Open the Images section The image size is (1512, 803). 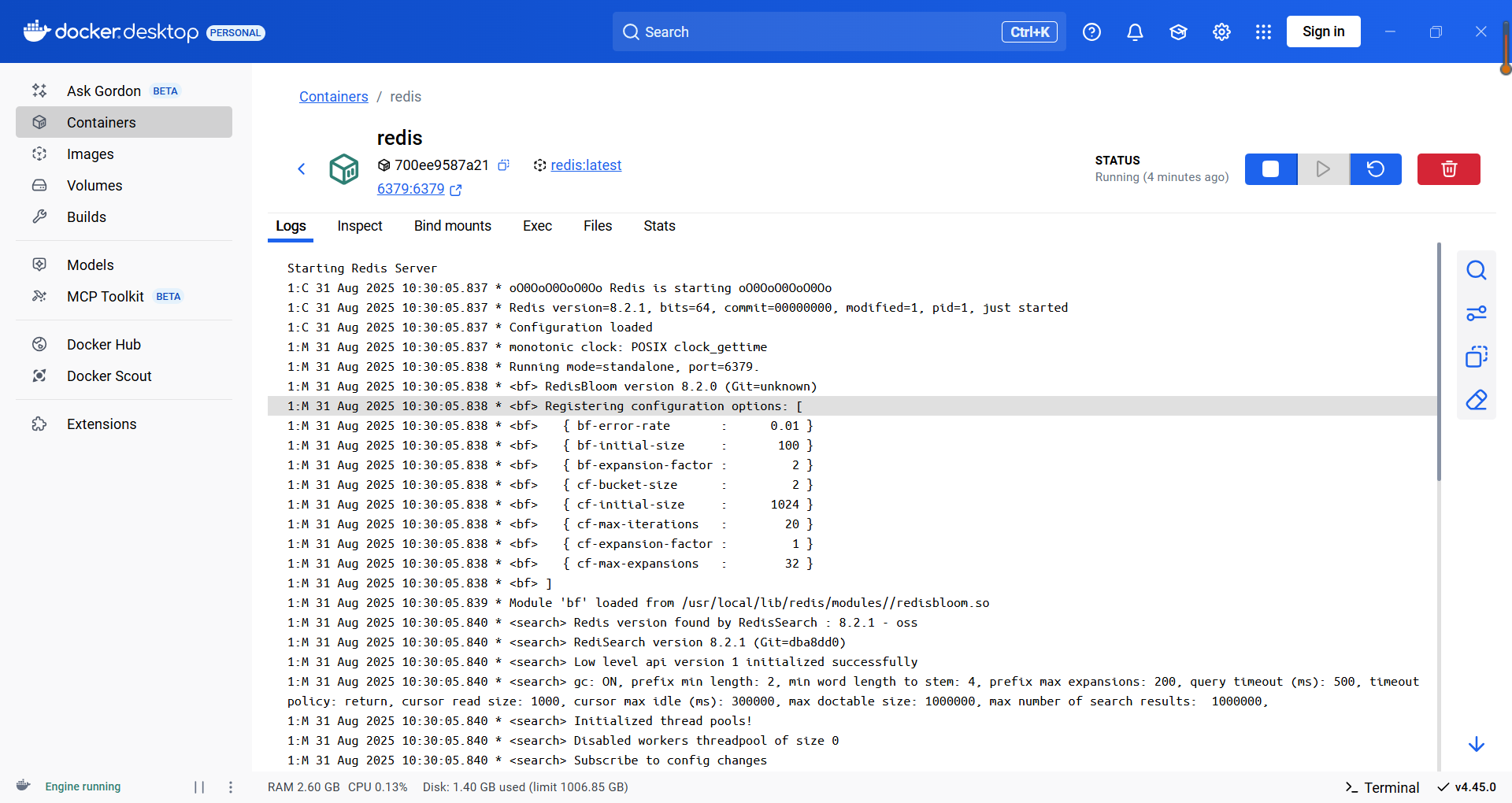[124, 154]
